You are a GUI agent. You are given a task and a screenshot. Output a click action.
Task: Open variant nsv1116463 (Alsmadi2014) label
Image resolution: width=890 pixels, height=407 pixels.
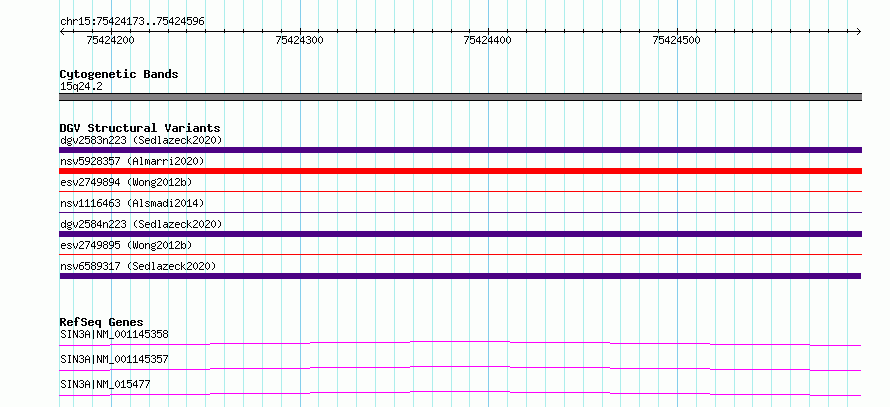click(x=132, y=203)
